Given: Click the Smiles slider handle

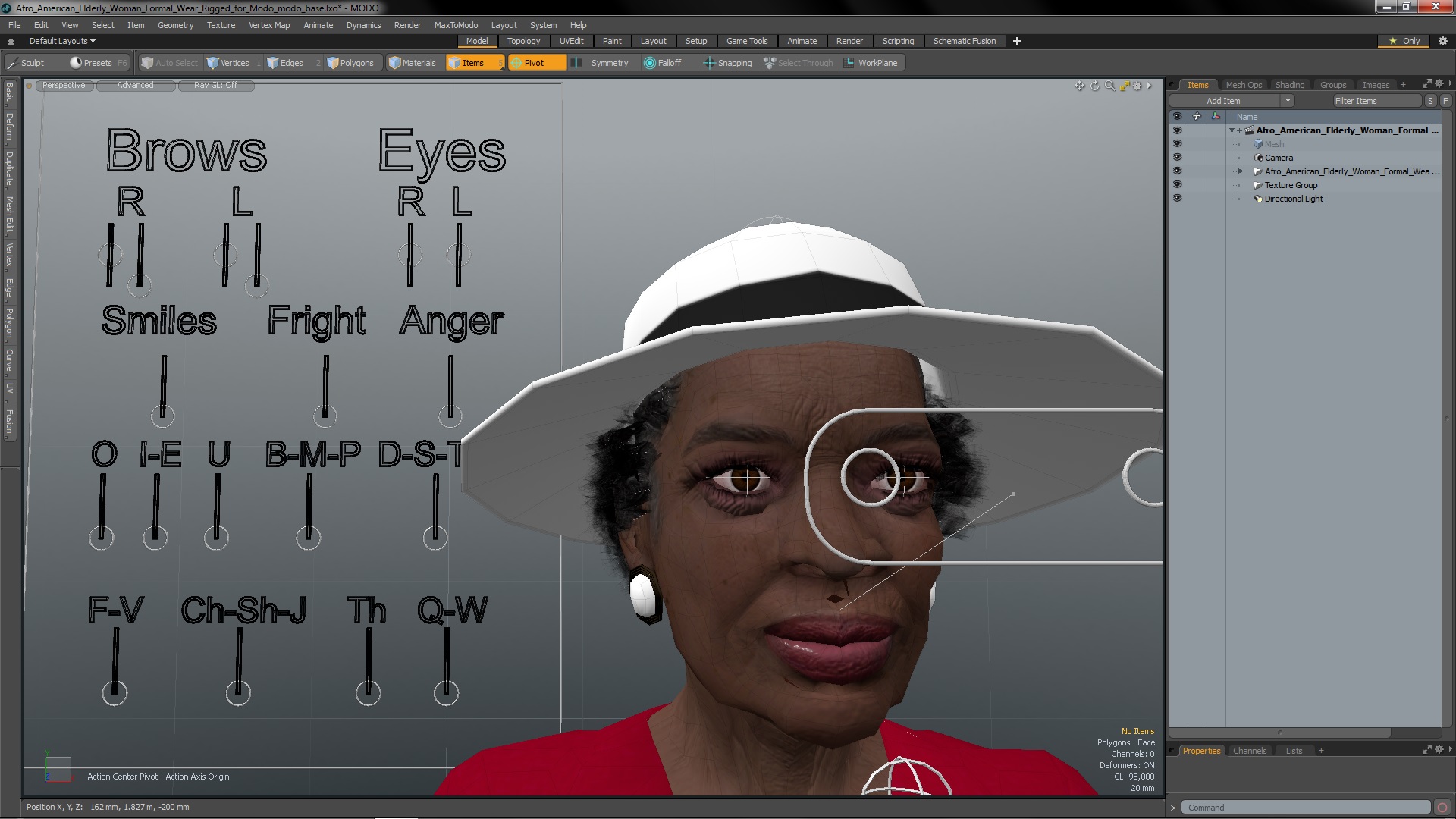Looking at the screenshot, I should click(162, 415).
